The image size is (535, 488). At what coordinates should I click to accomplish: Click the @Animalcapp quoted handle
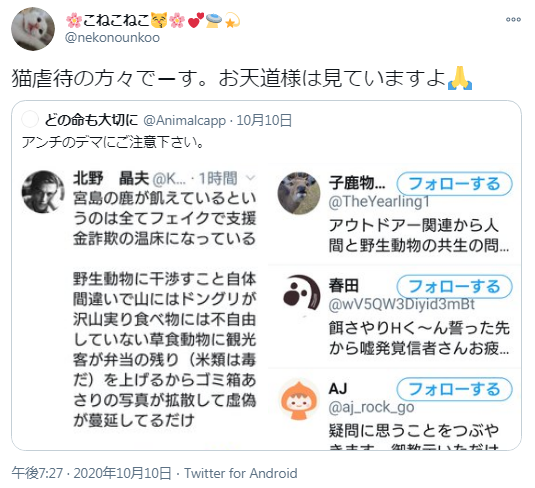tap(185, 120)
